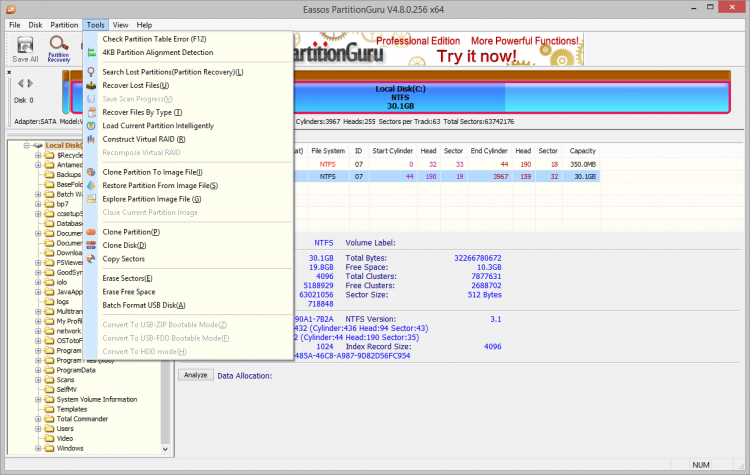
Task: Click the tree scrollbar down arrow
Action: pos(165,449)
